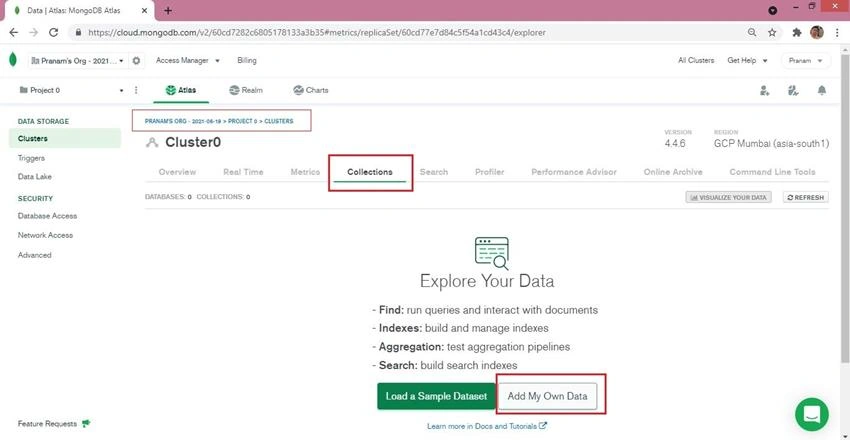
Task: Open the Command Line Tools tab
Action: click(x=772, y=172)
